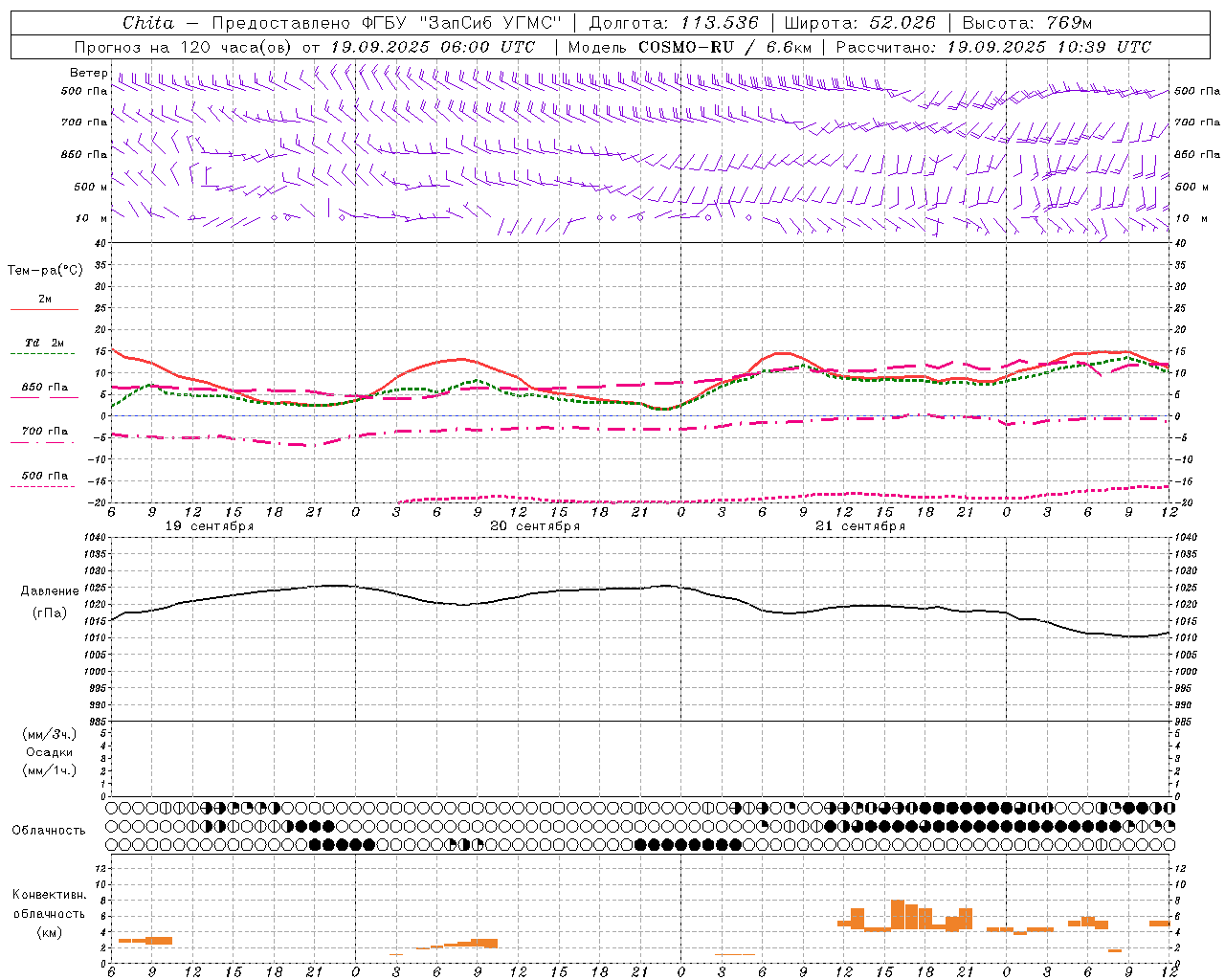1225x980 pixels.
Task: Click the "850 гПа" temperature legend entry
Action: (44, 388)
